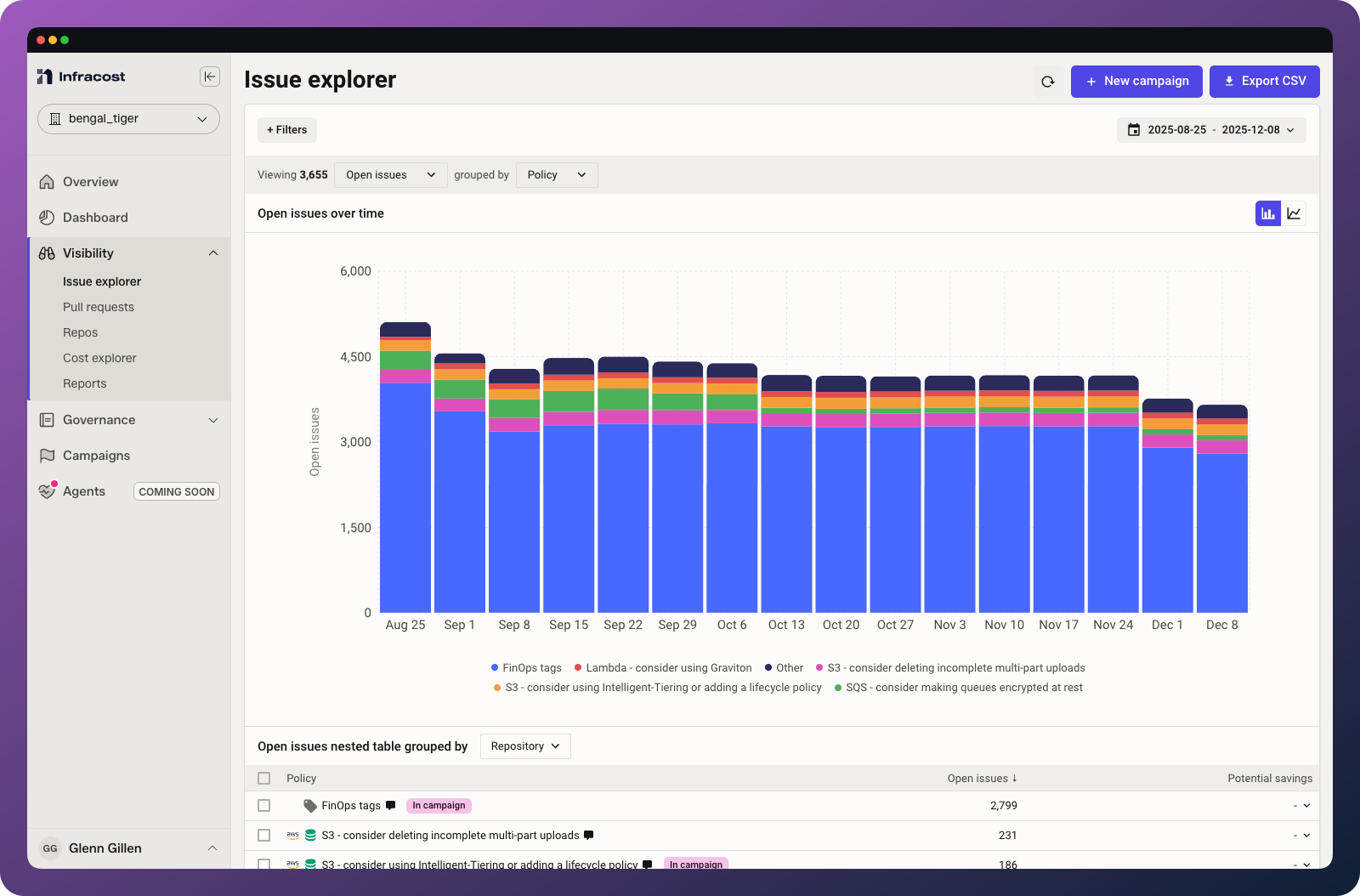This screenshot has width=1360, height=896.
Task: Click GG user avatar
Action: pyautogui.click(x=50, y=848)
